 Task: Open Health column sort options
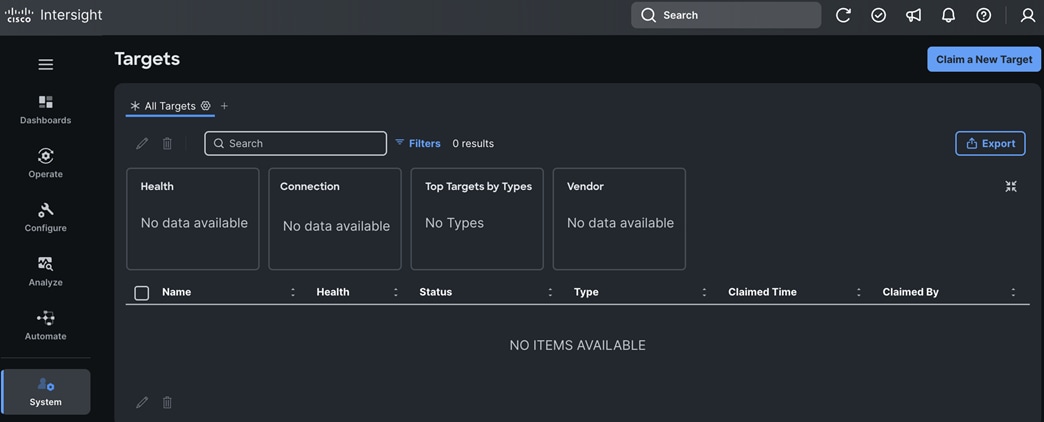tap(395, 292)
